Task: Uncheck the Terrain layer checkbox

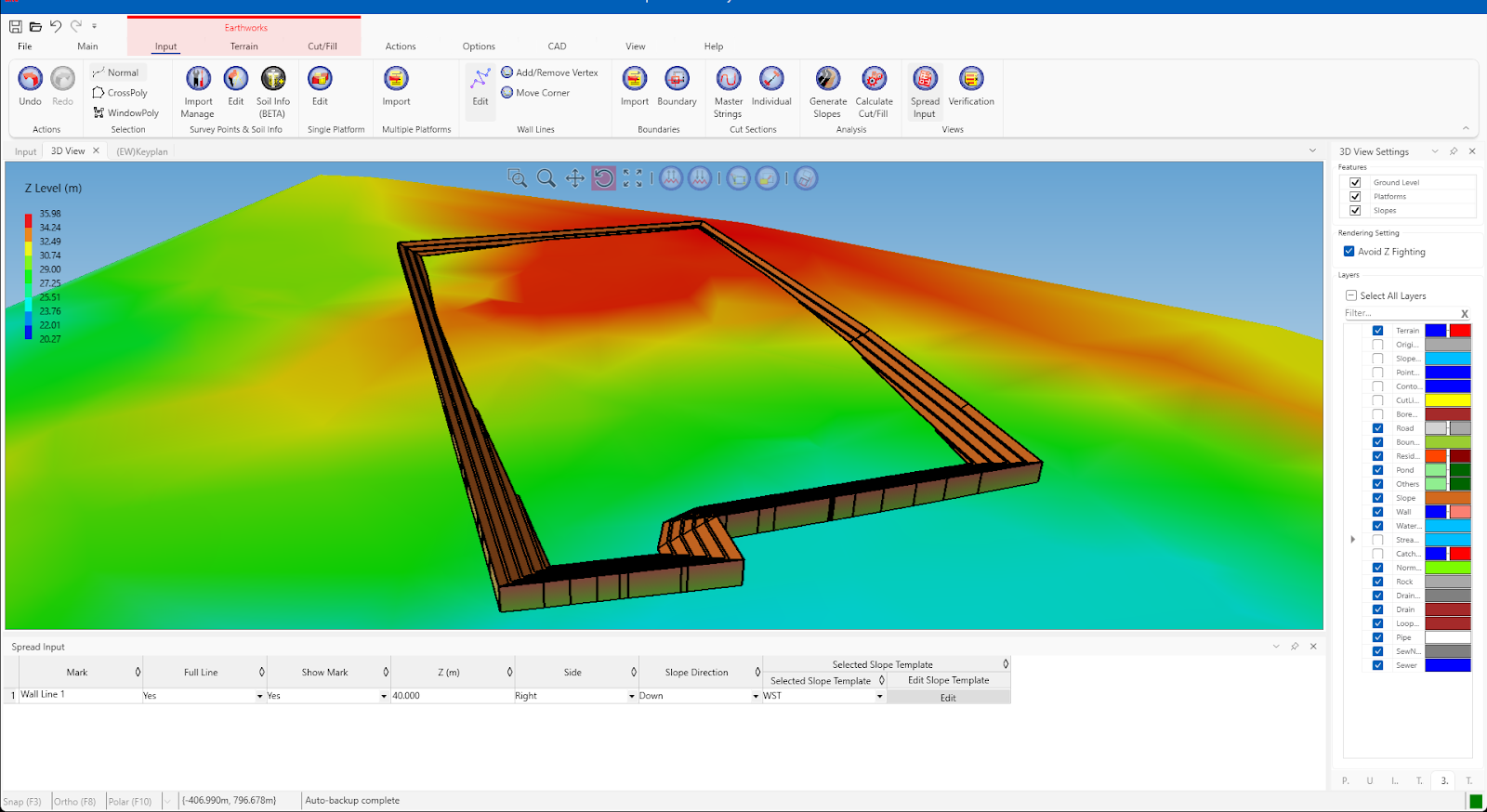Action: coord(1378,331)
